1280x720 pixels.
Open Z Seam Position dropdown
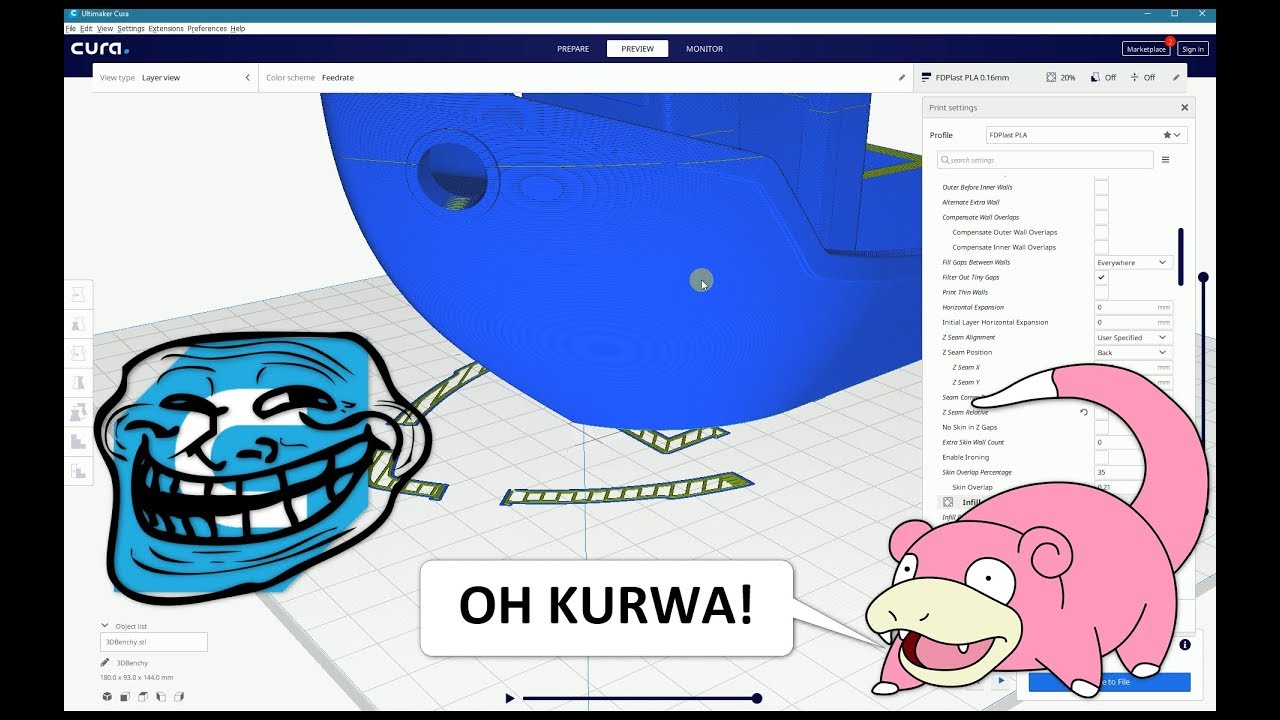(1133, 352)
